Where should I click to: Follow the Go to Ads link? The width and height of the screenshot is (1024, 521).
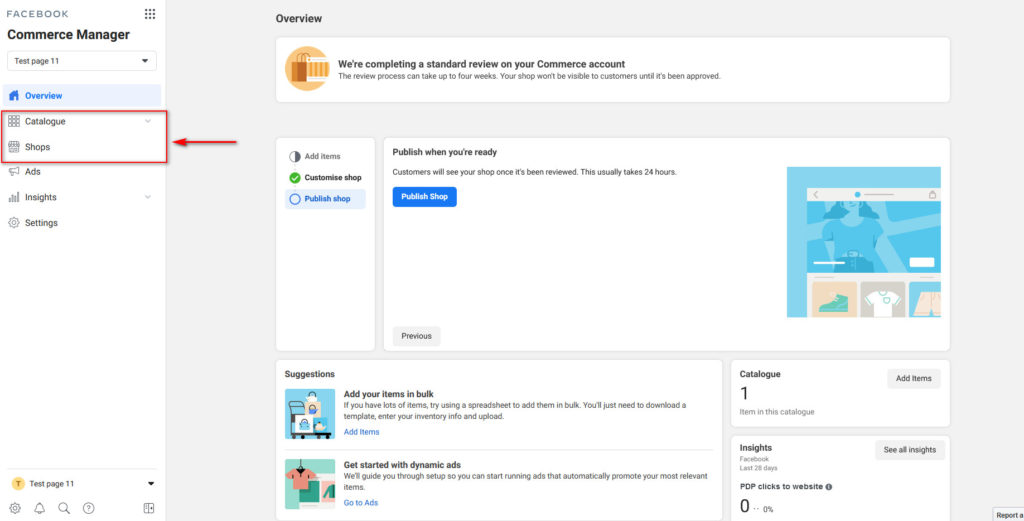[x=360, y=503]
